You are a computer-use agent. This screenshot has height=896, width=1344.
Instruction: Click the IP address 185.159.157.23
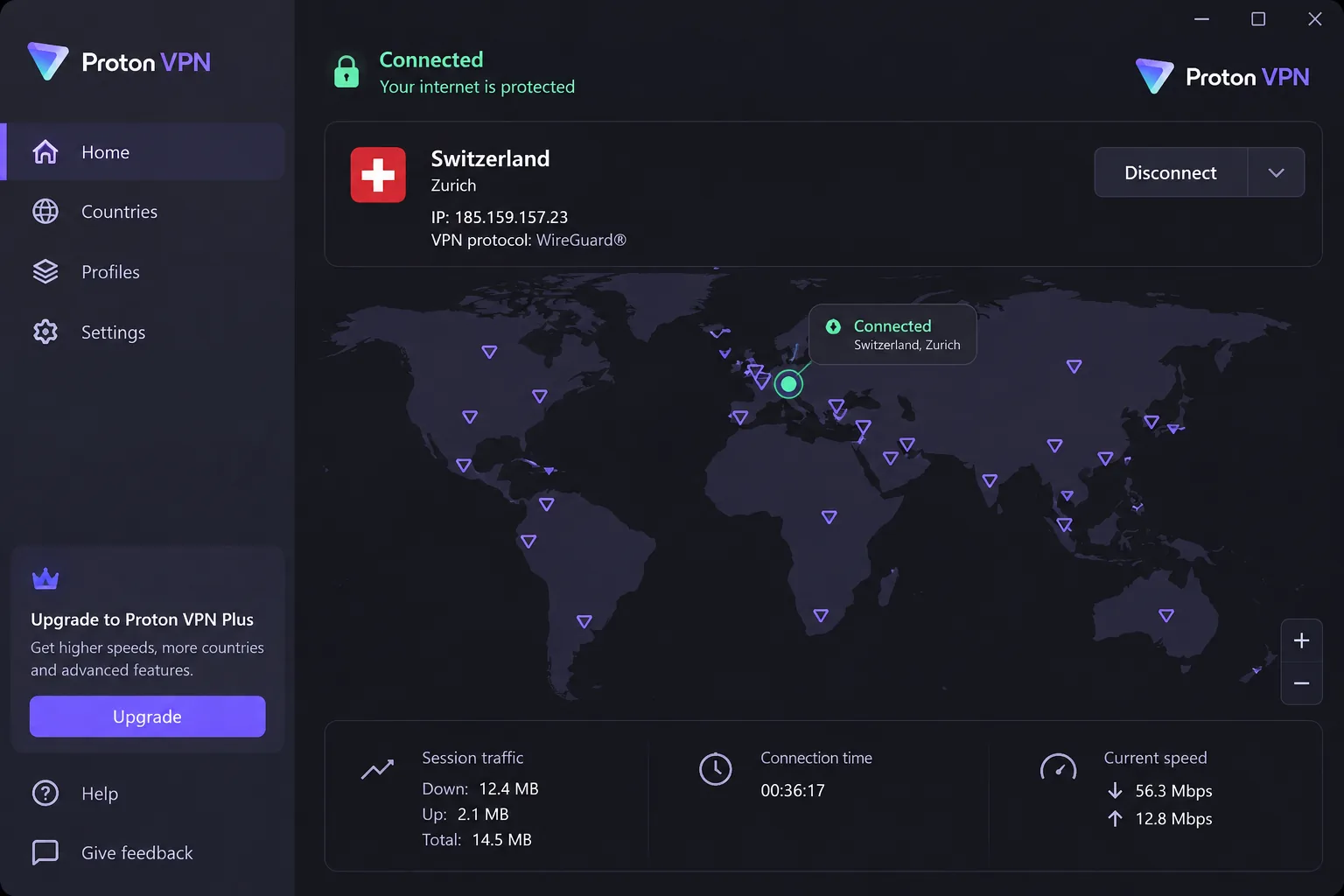(511, 217)
